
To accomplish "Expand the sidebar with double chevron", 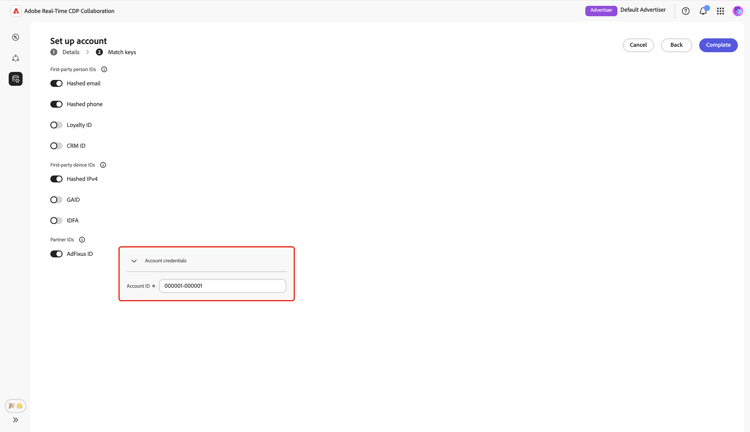I will (x=15, y=420).
